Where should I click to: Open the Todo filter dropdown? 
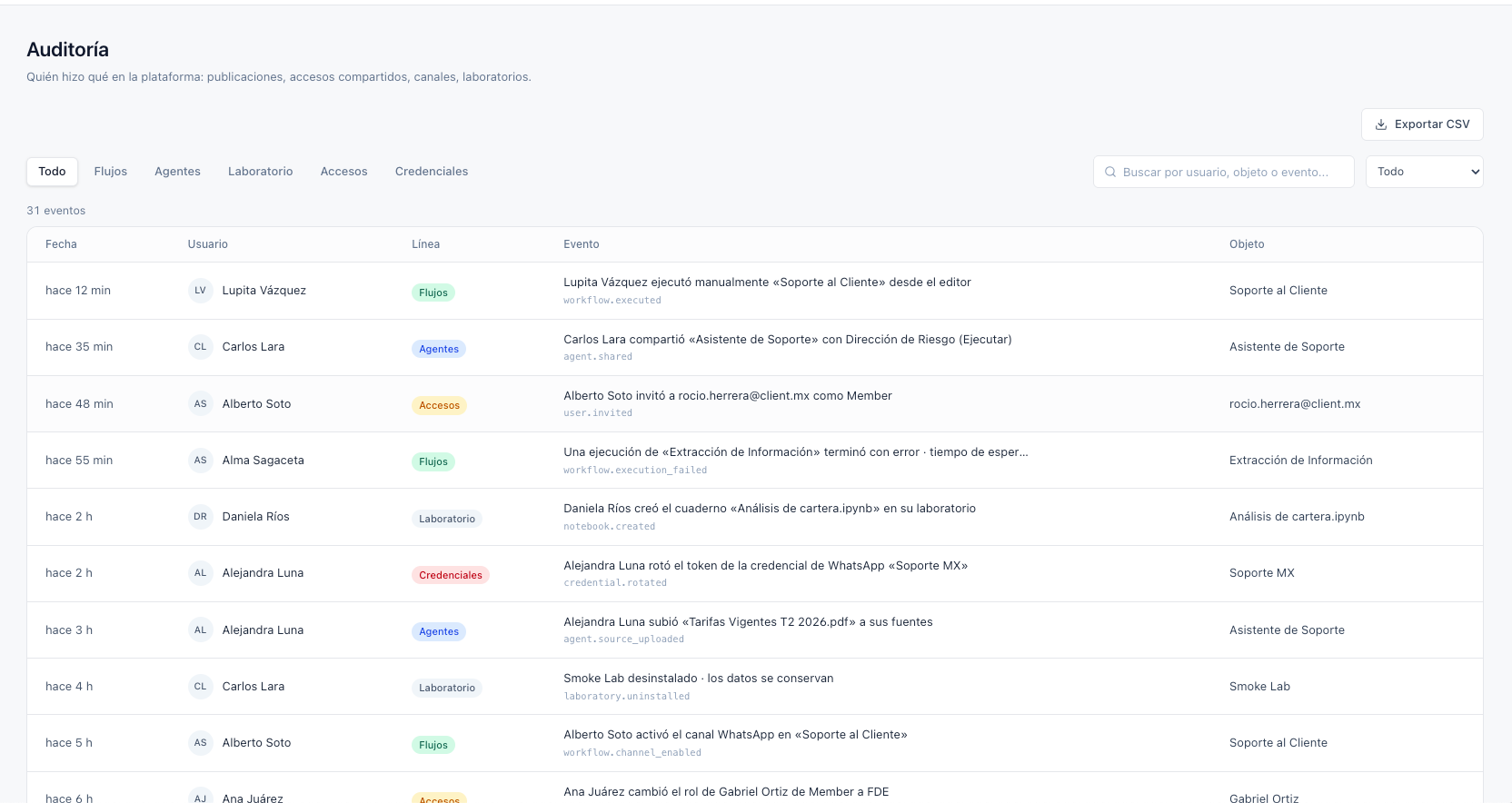[x=1424, y=172]
